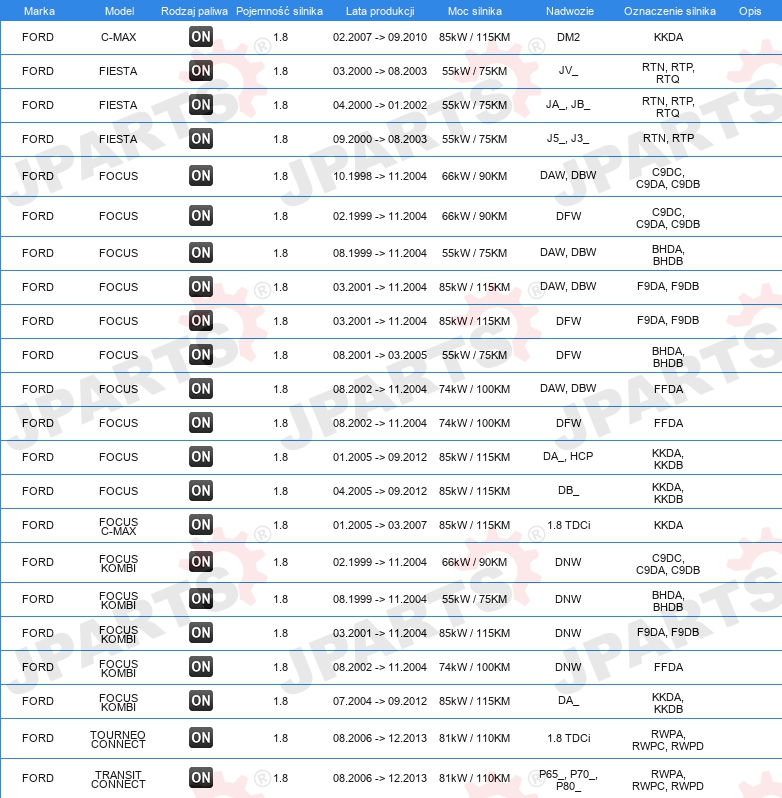
Task: Click the ON badge in the TRANSIT CONNECT row
Action: [x=200, y=778]
